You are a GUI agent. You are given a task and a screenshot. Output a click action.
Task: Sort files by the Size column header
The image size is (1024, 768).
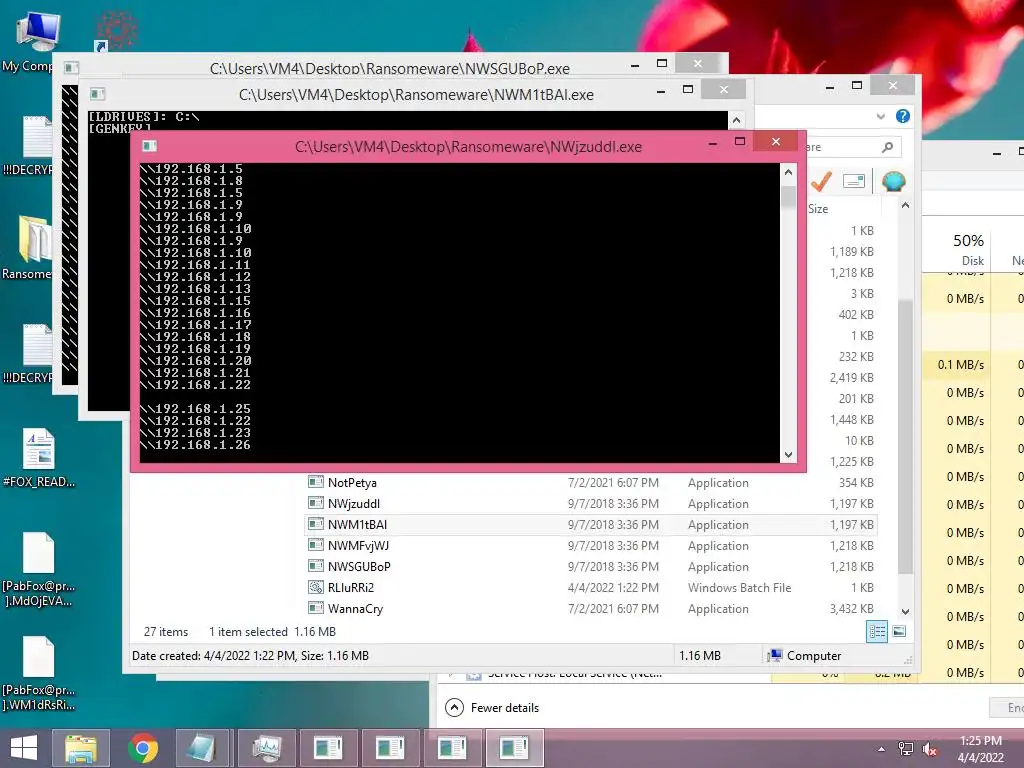[818, 209]
